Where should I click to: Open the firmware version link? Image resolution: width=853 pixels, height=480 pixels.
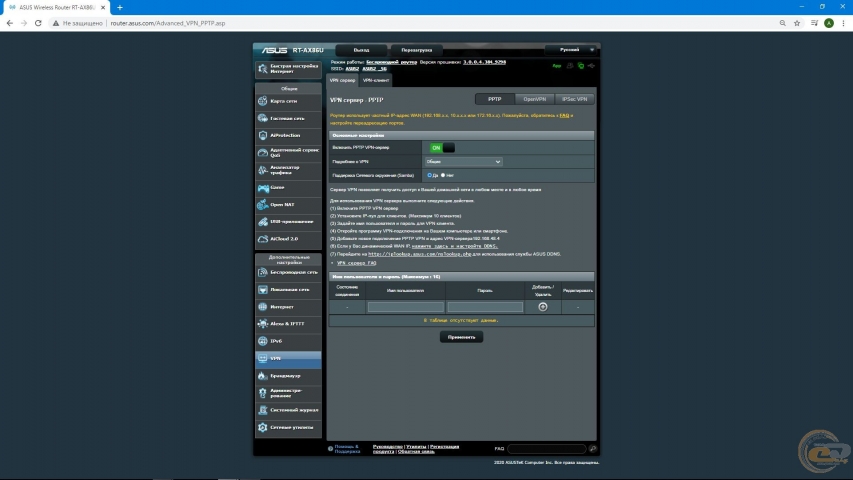(484, 62)
